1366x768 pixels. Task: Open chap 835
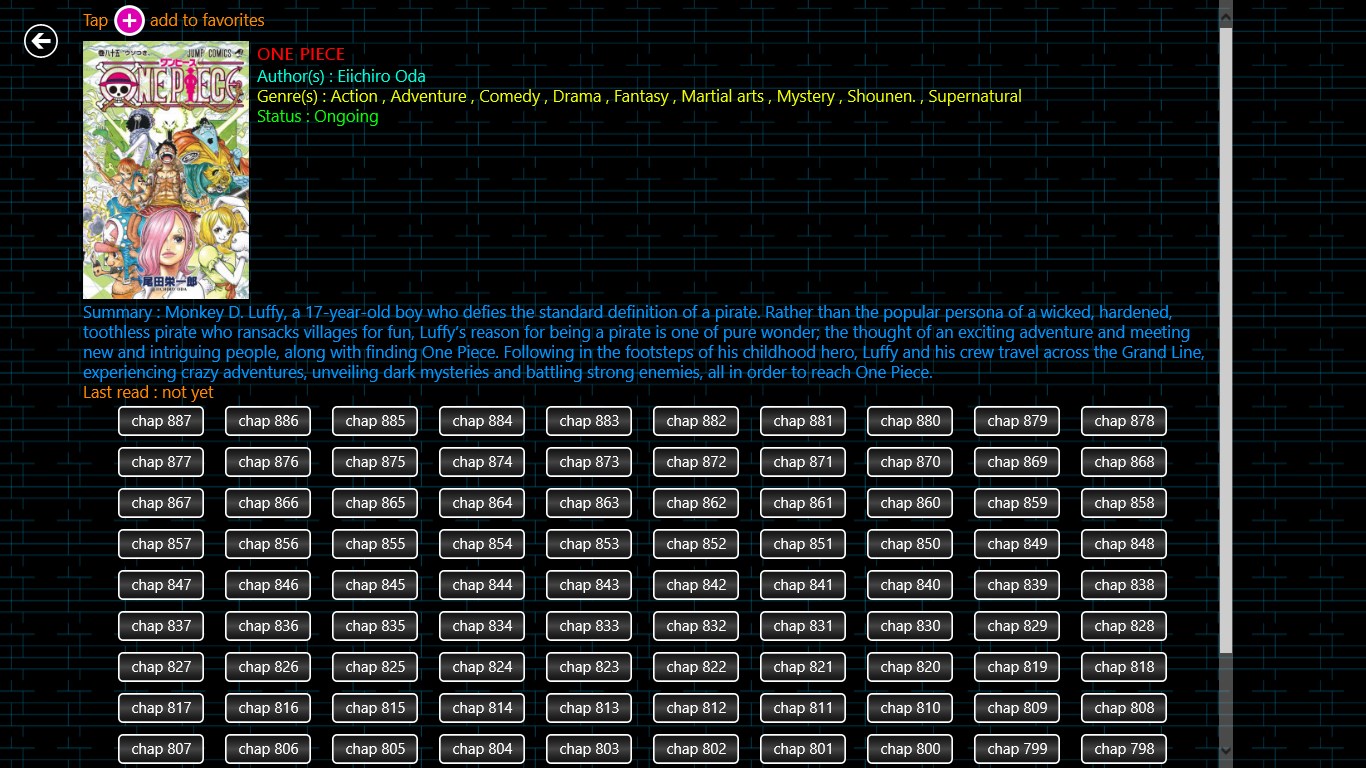(375, 626)
